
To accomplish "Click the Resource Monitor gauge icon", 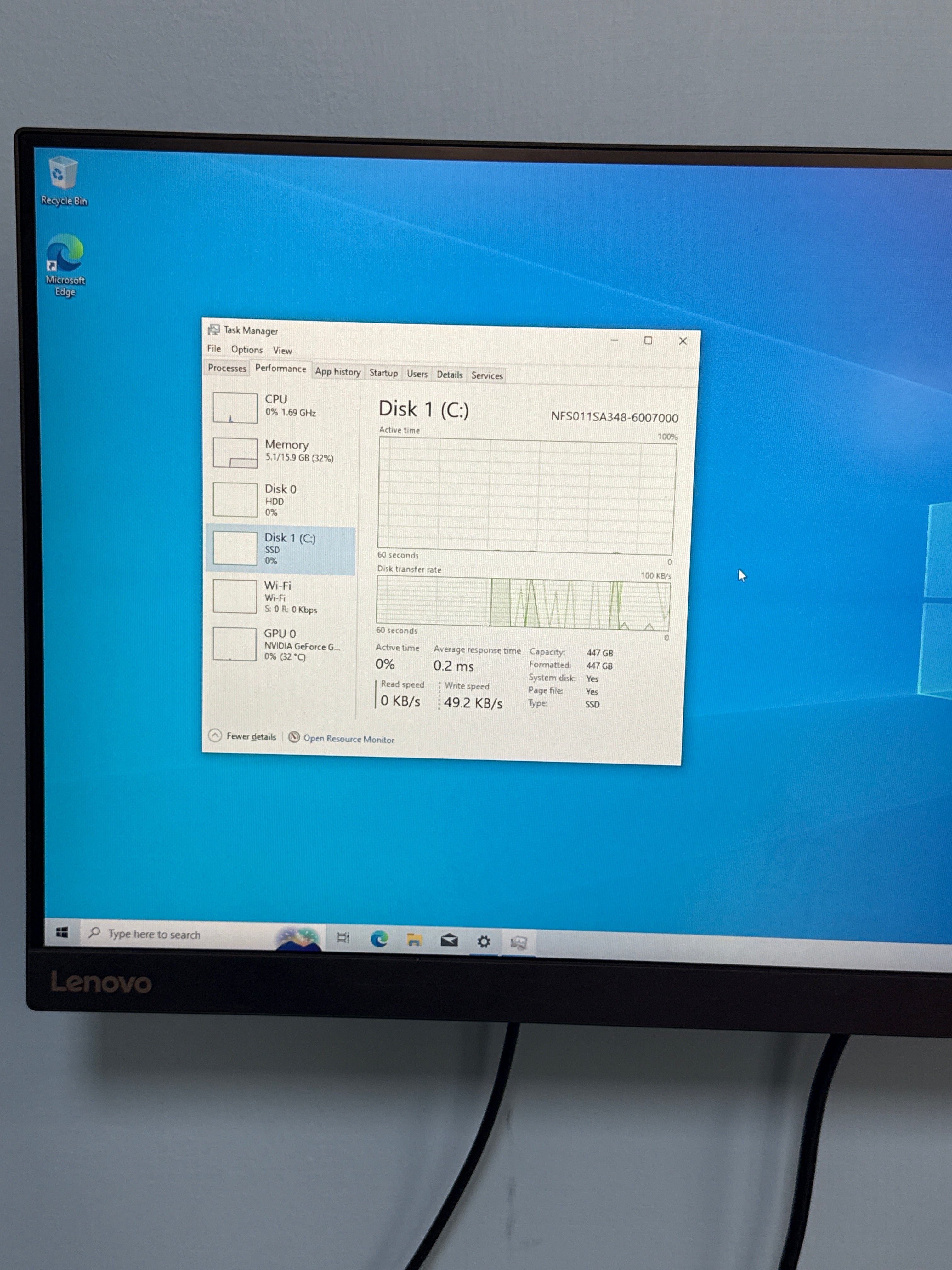I will point(294,737).
